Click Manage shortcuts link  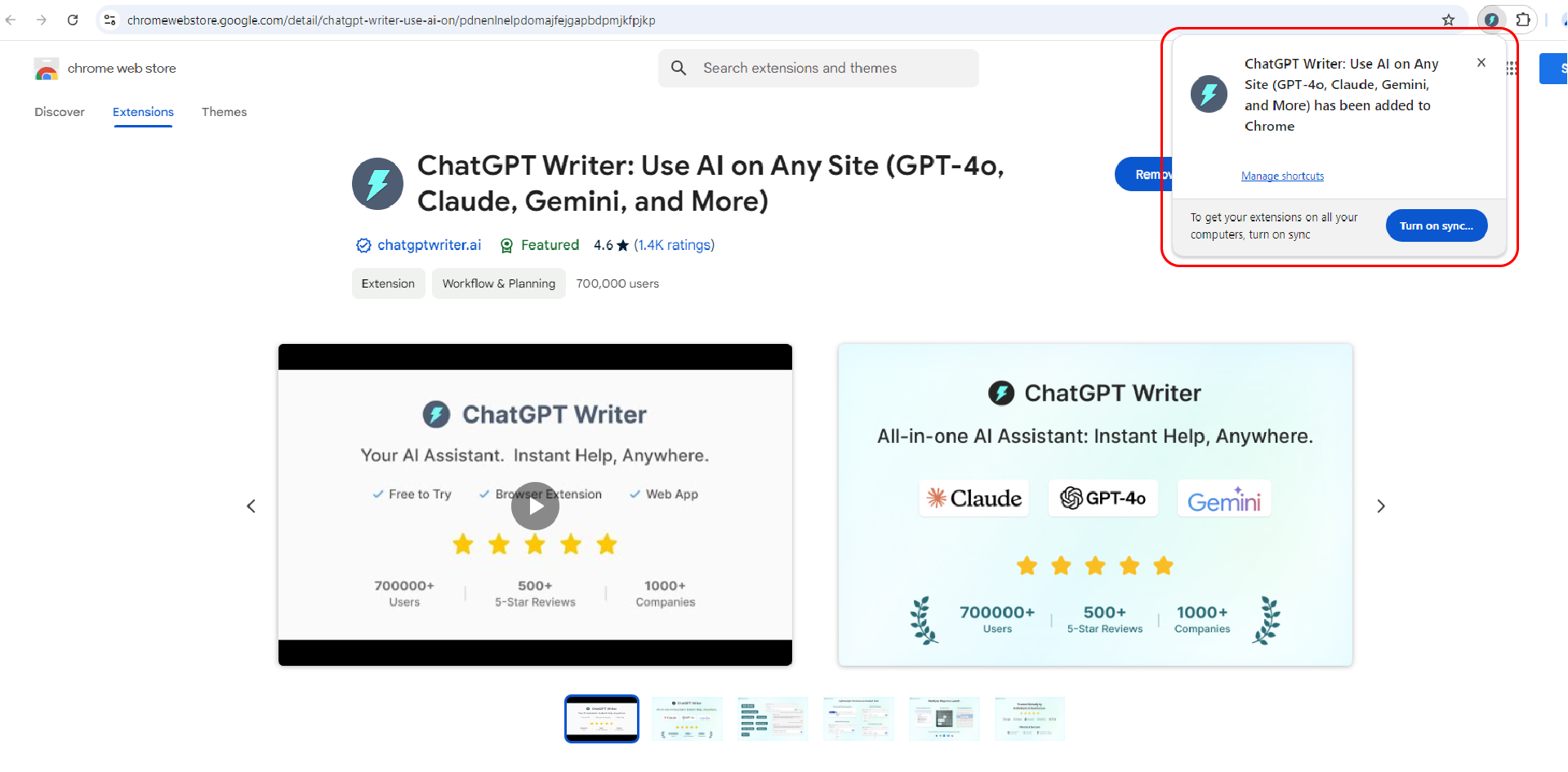1282,176
